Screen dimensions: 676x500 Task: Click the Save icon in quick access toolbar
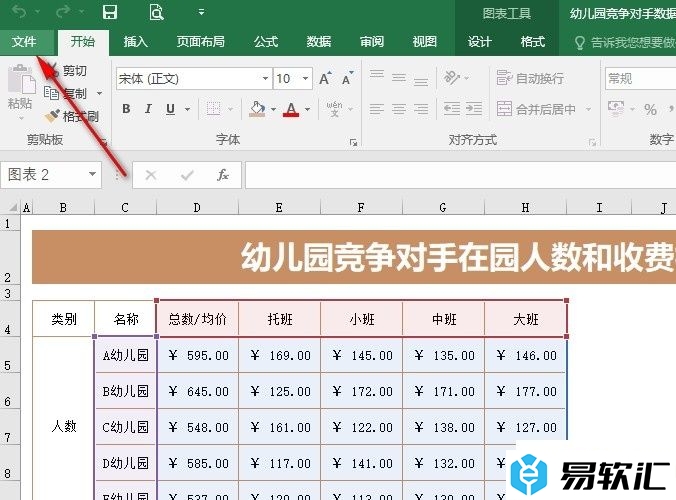coord(110,13)
